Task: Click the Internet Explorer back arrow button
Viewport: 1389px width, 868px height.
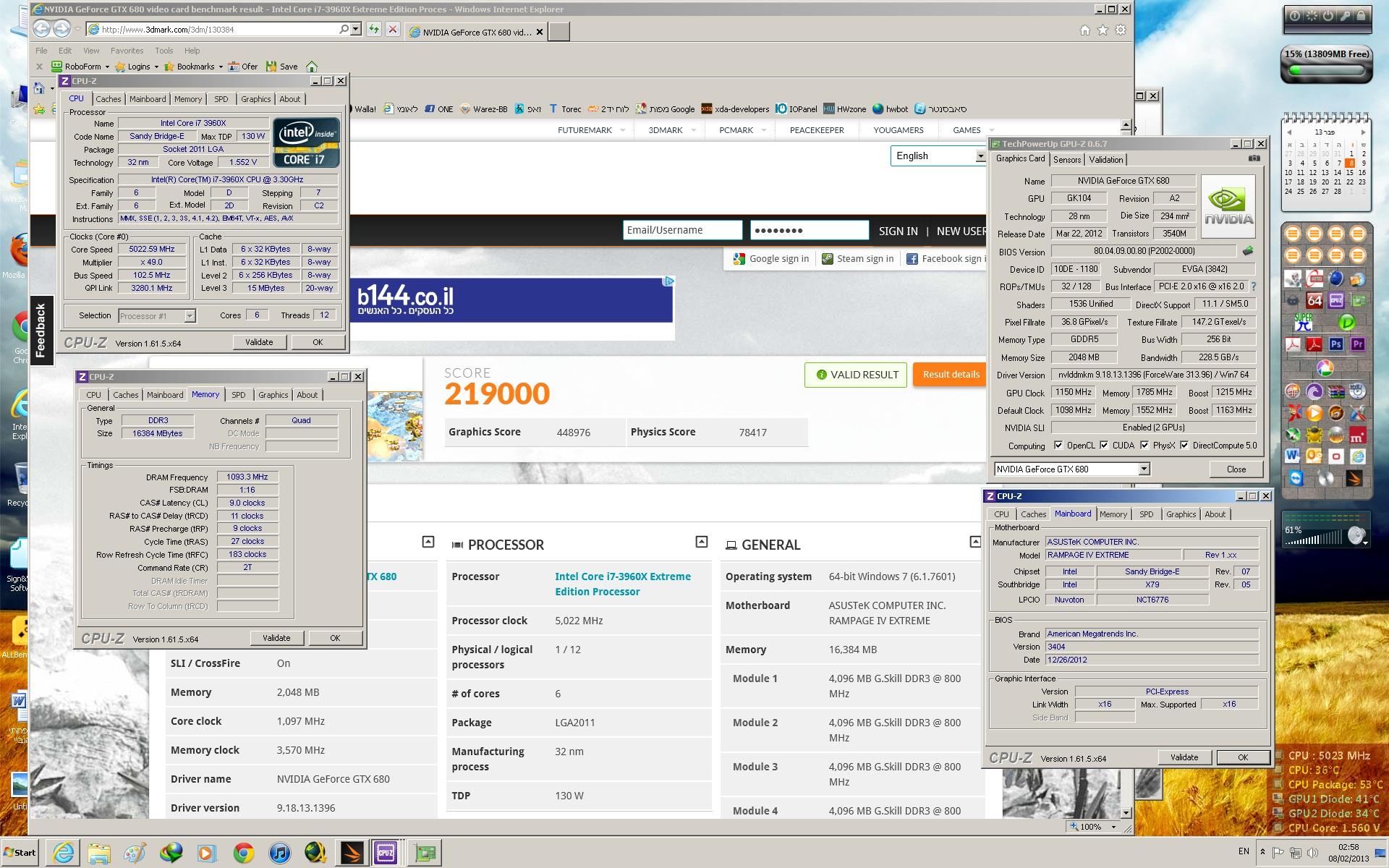Action: tap(42, 29)
